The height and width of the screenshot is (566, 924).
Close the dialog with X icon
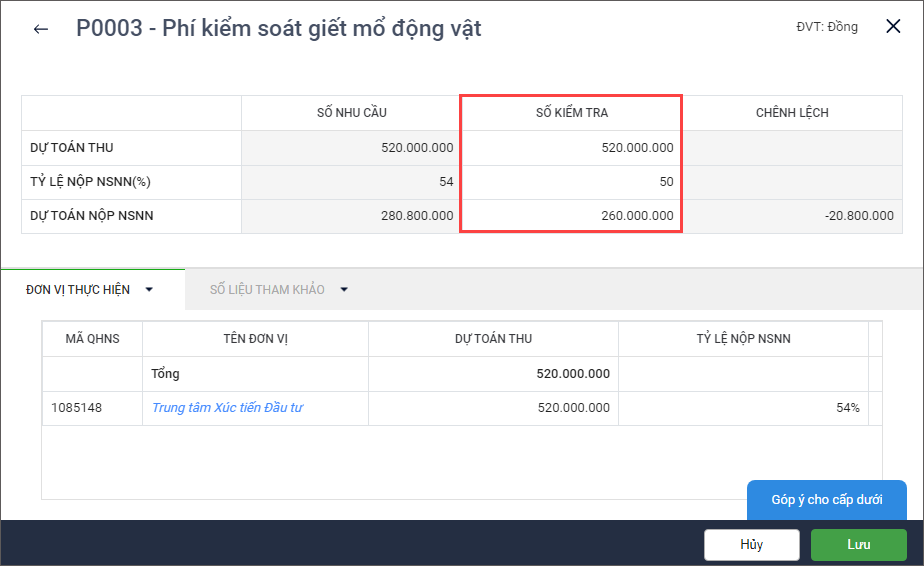tap(893, 27)
